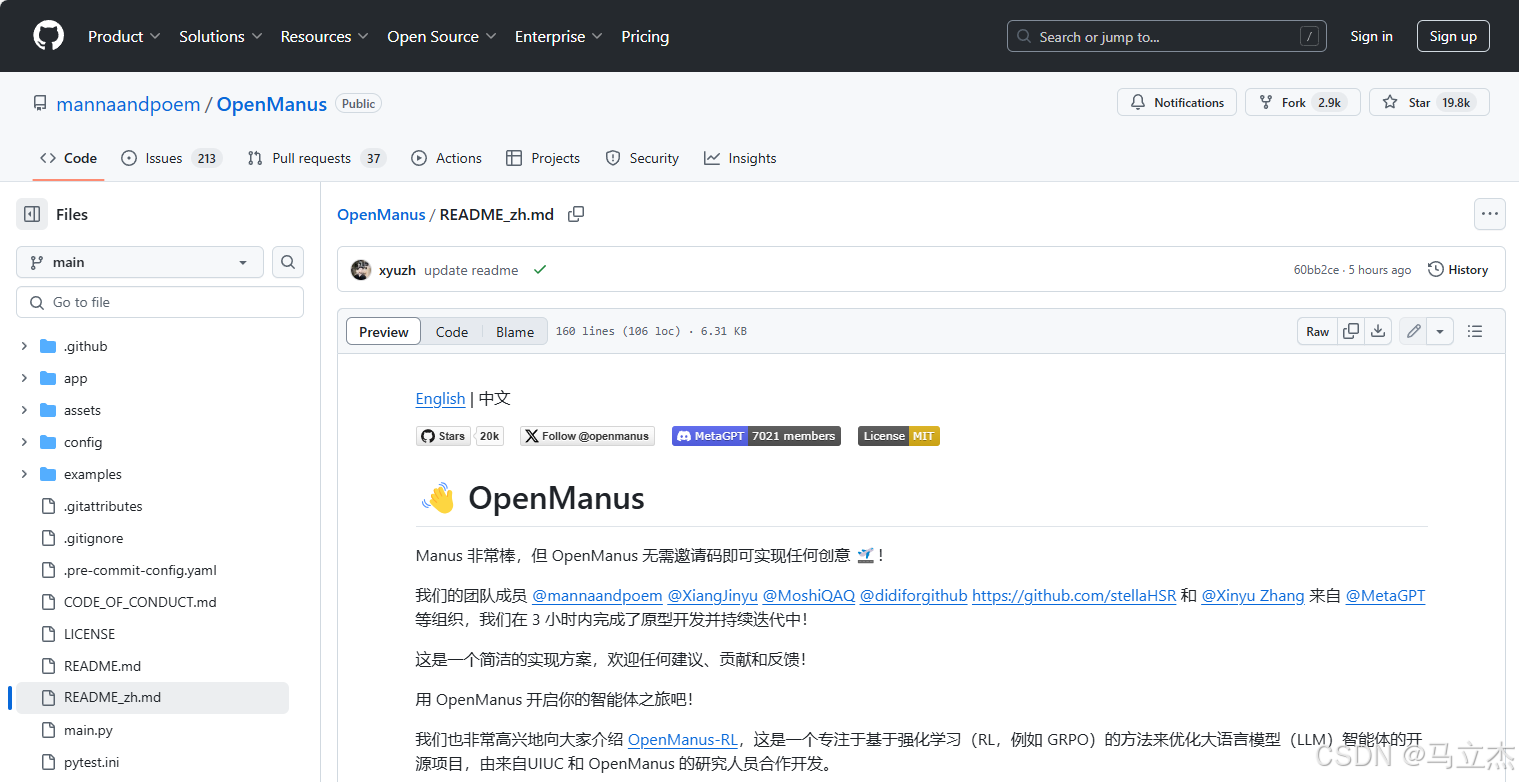
Task: Select the Preview view toggle
Action: tap(384, 332)
